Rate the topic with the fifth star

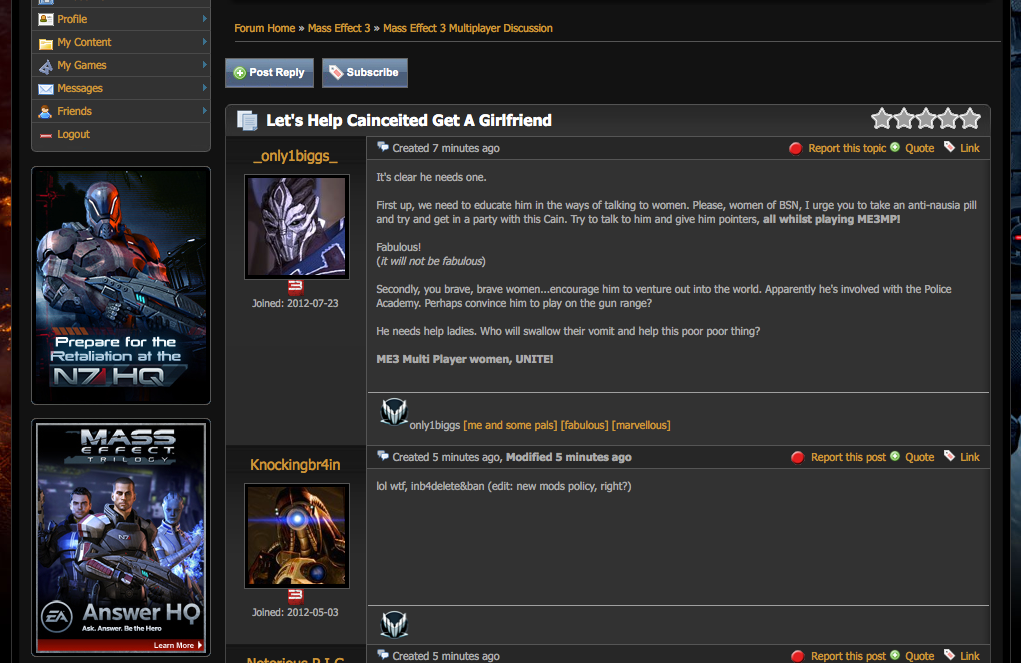coord(970,119)
